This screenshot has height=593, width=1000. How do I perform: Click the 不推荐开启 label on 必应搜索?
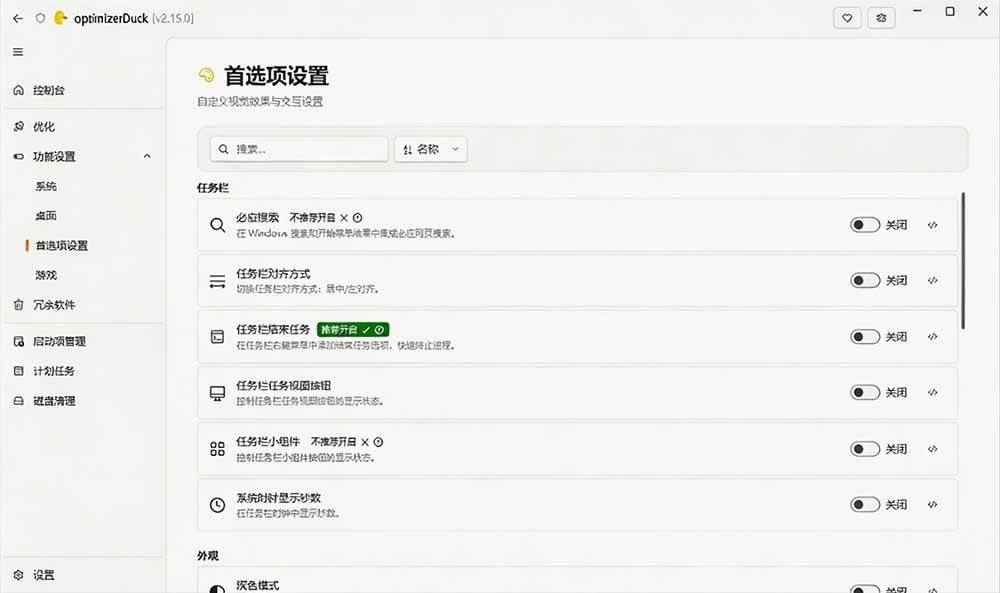(x=312, y=217)
